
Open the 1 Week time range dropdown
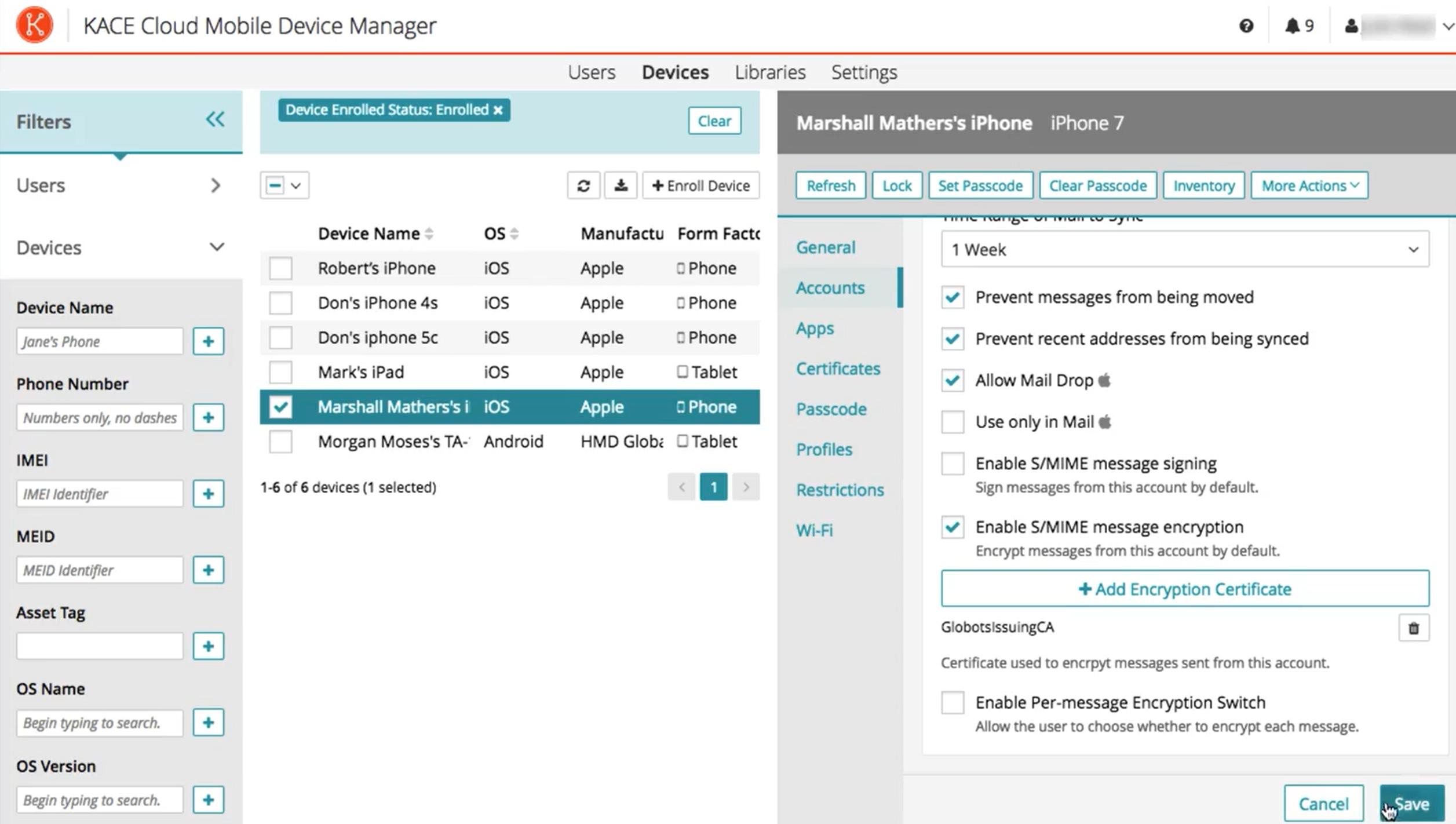[x=1185, y=250]
